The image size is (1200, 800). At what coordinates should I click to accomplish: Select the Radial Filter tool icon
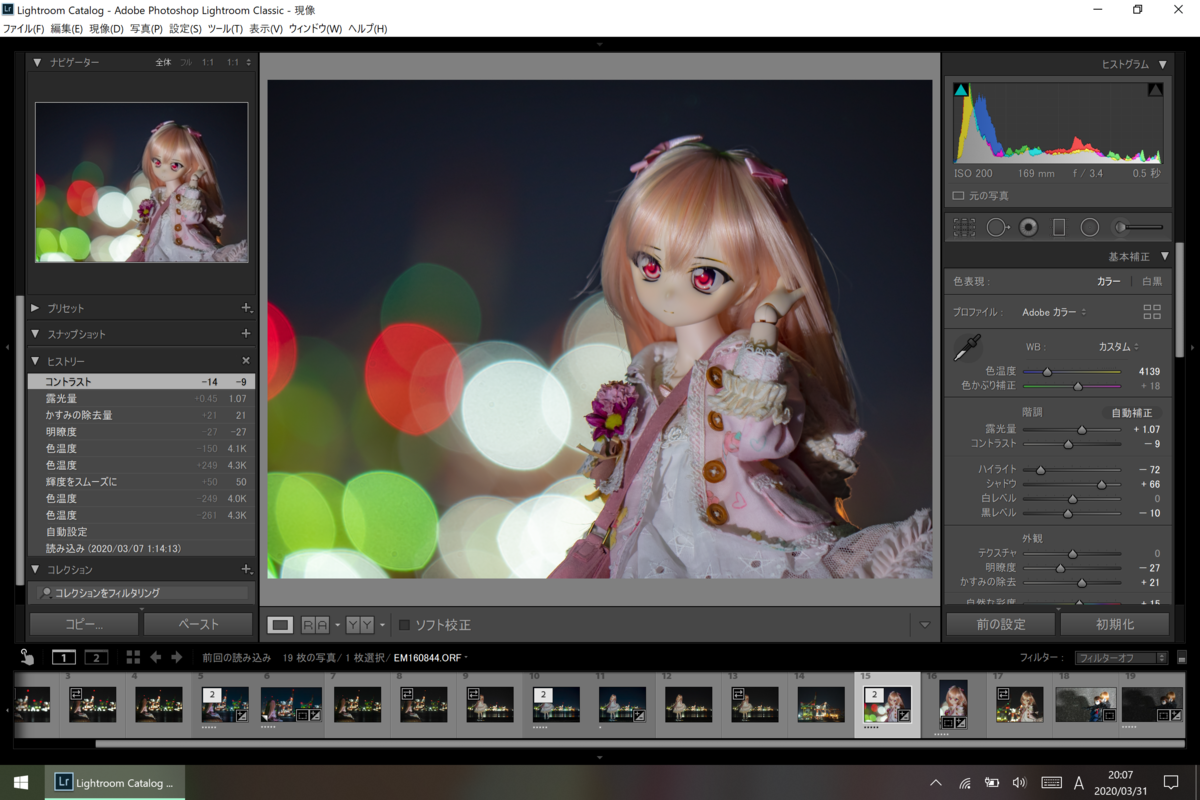coord(1090,228)
